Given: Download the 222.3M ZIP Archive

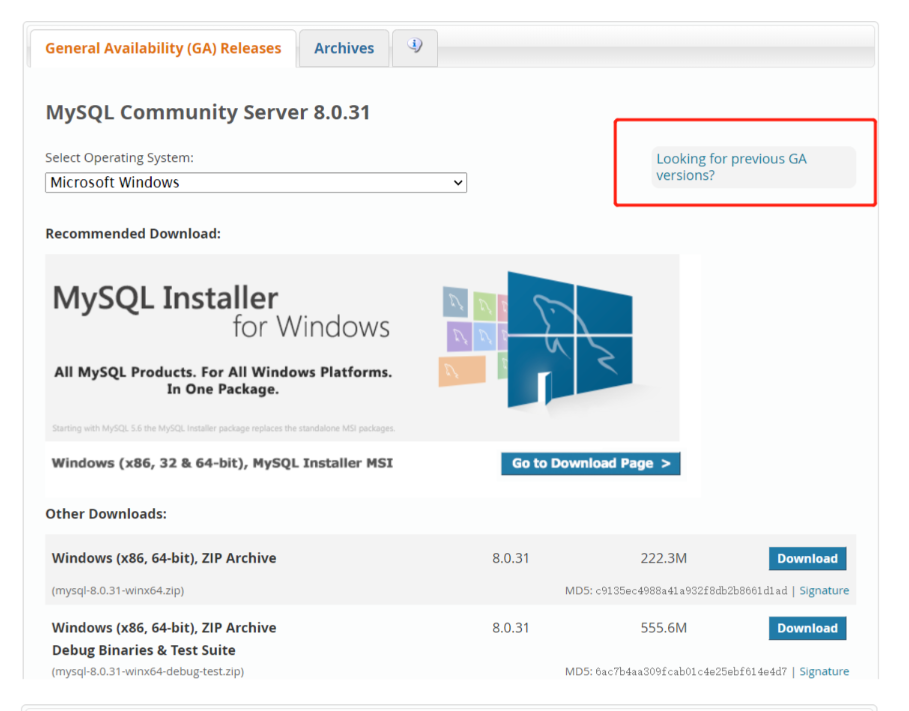Looking at the screenshot, I should click(x=807, y=558).
